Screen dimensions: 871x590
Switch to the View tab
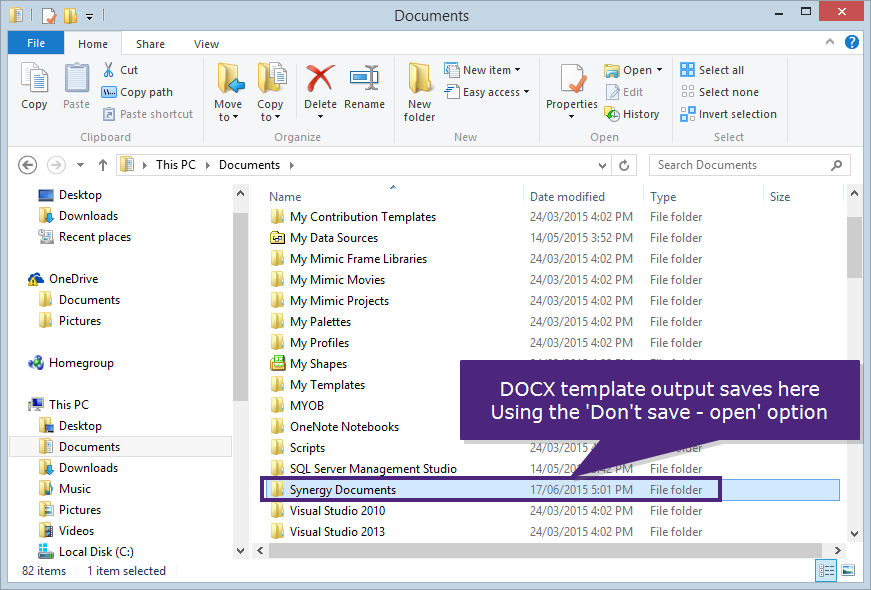(206, 43)
